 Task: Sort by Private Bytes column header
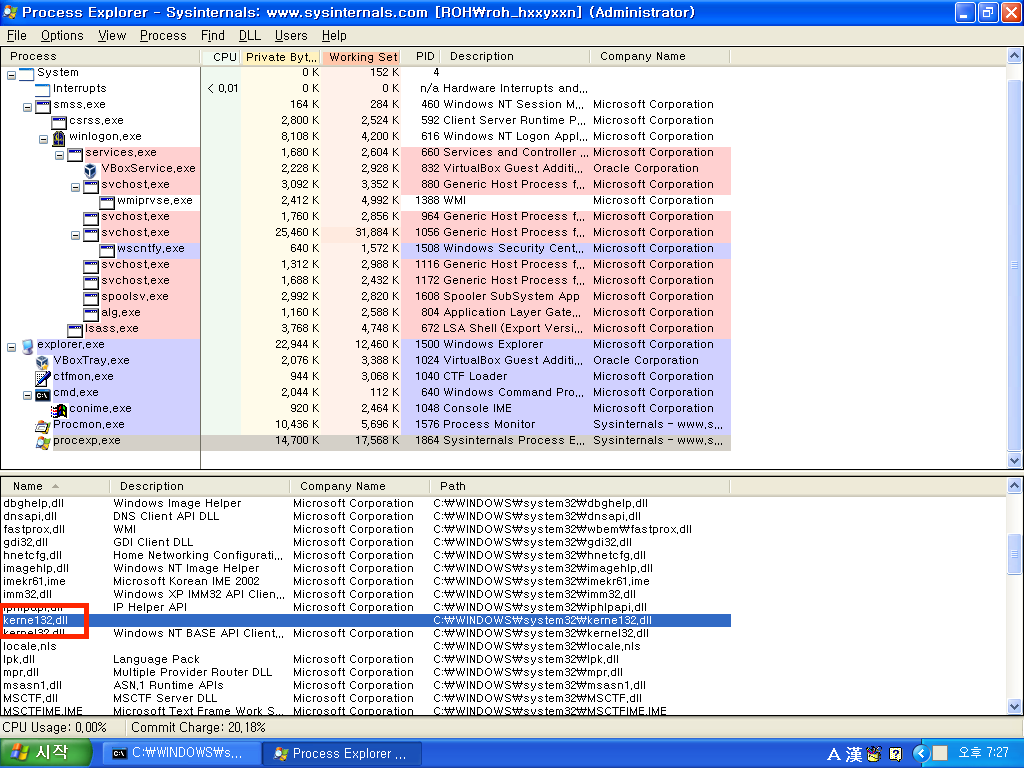281,57
